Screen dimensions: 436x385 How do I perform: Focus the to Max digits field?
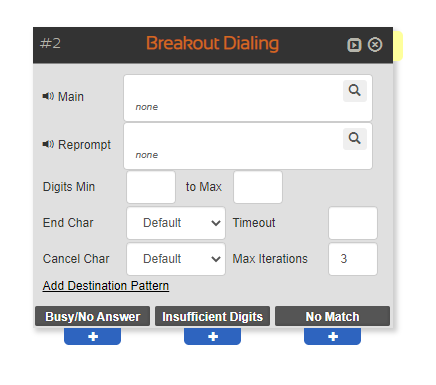[258, 187]
